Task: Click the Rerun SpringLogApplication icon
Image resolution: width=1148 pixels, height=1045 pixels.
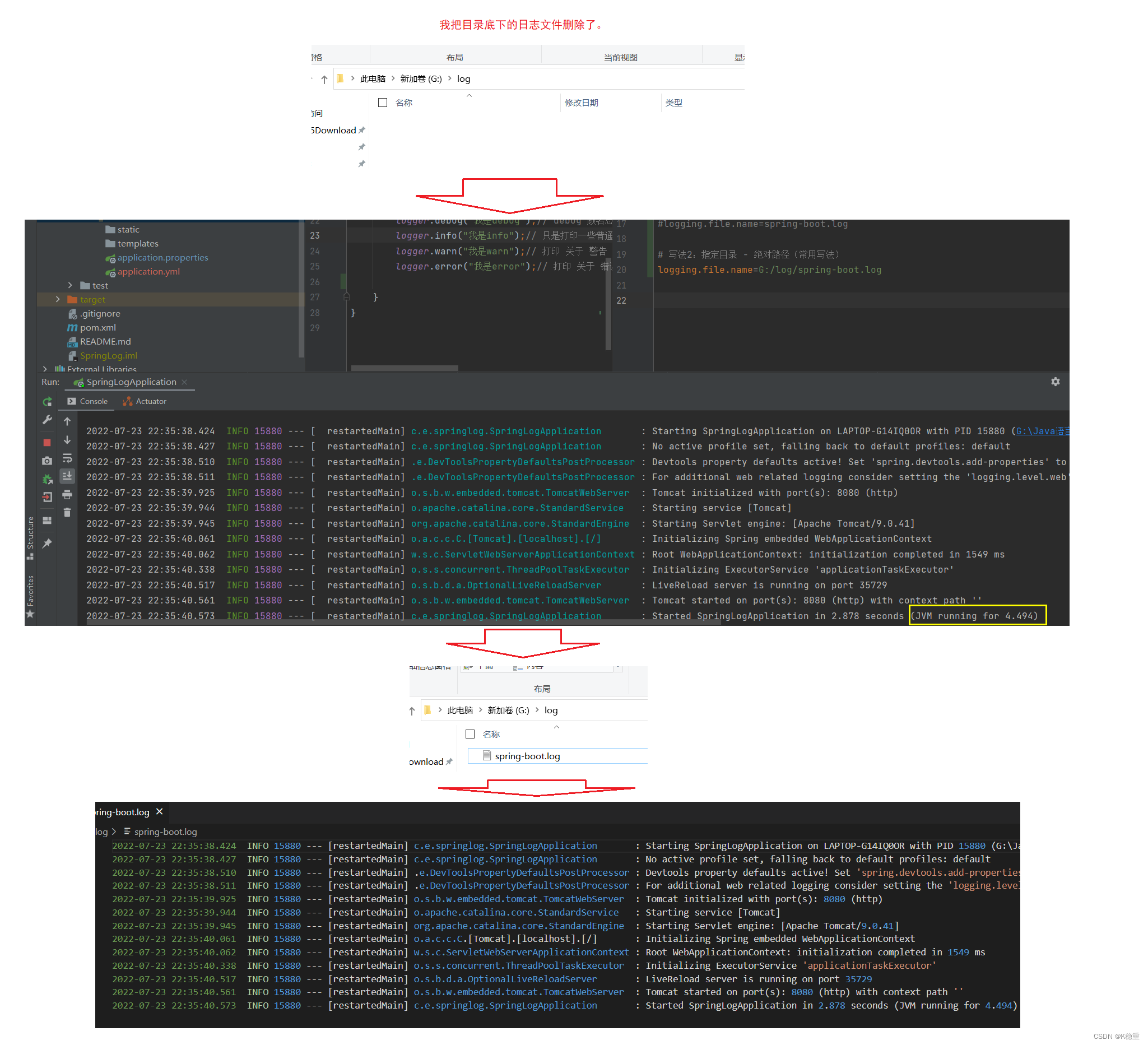Action: click(x=47, y=402)
